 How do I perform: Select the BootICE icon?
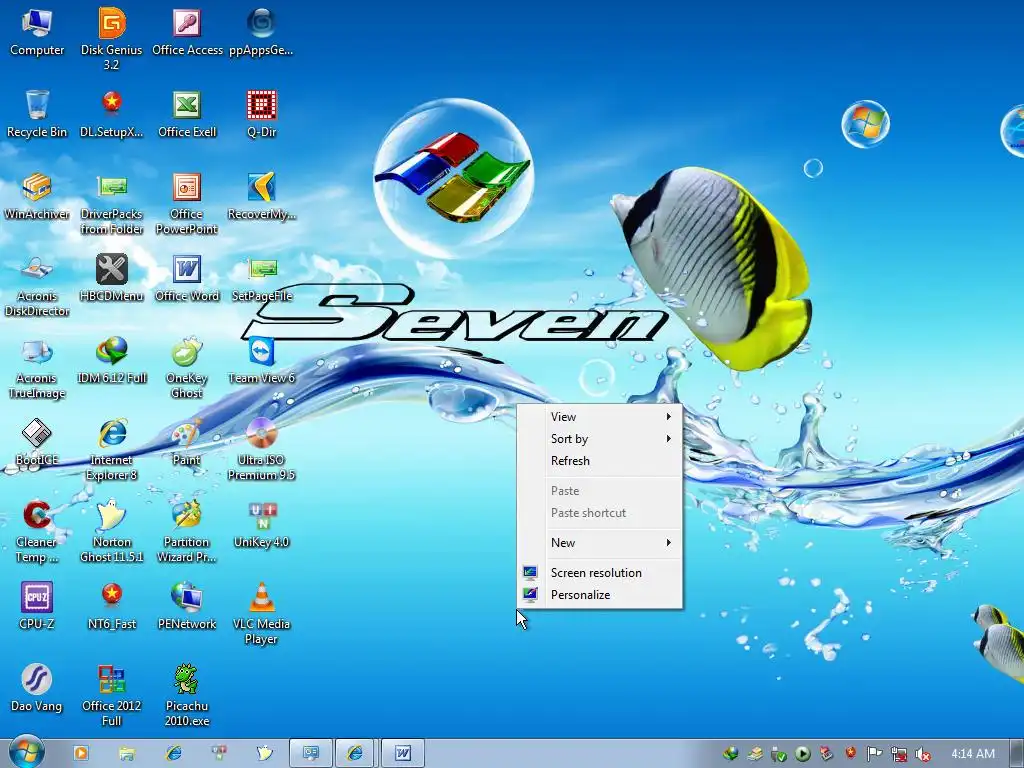[x=37, y=443]
